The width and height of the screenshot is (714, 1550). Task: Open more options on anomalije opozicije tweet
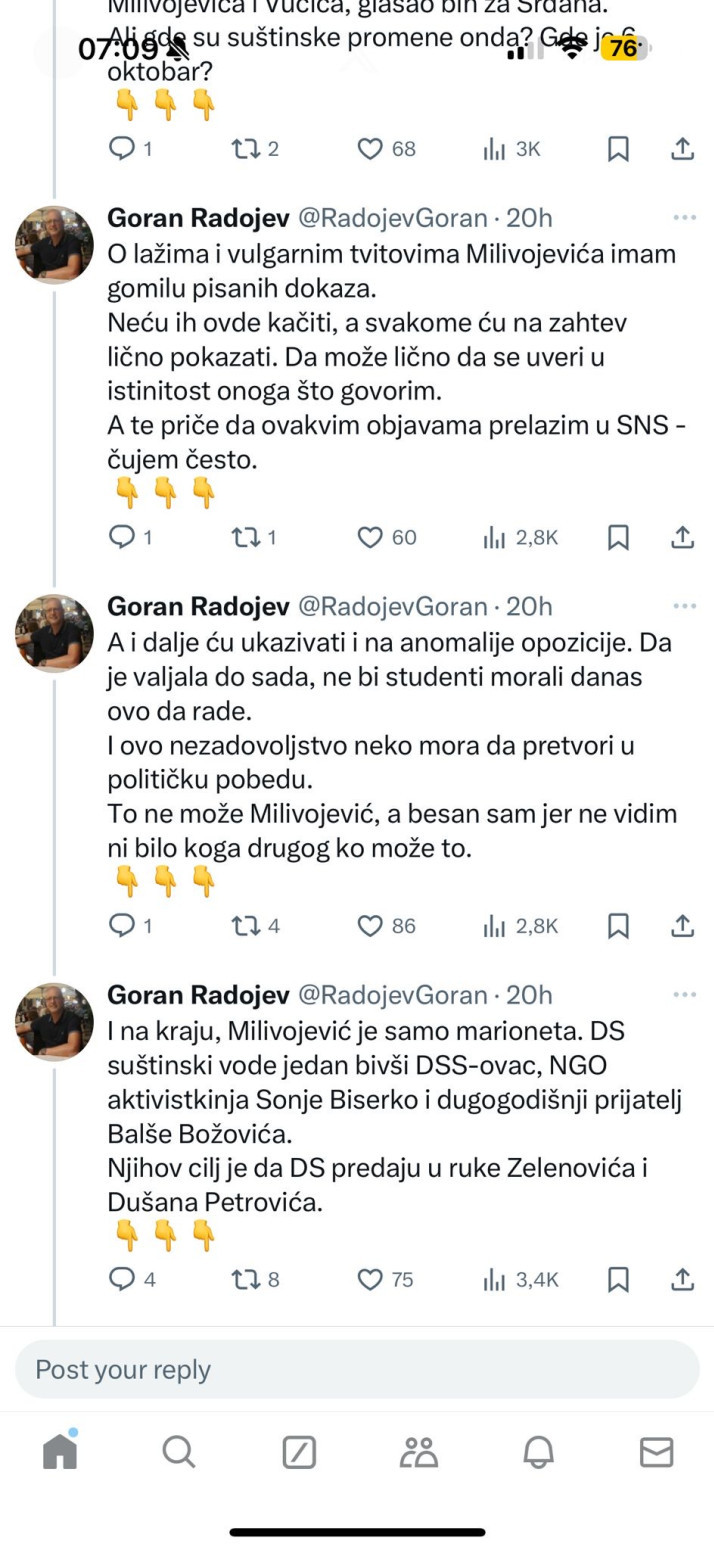pyautogui.click(x=684, y=606)
